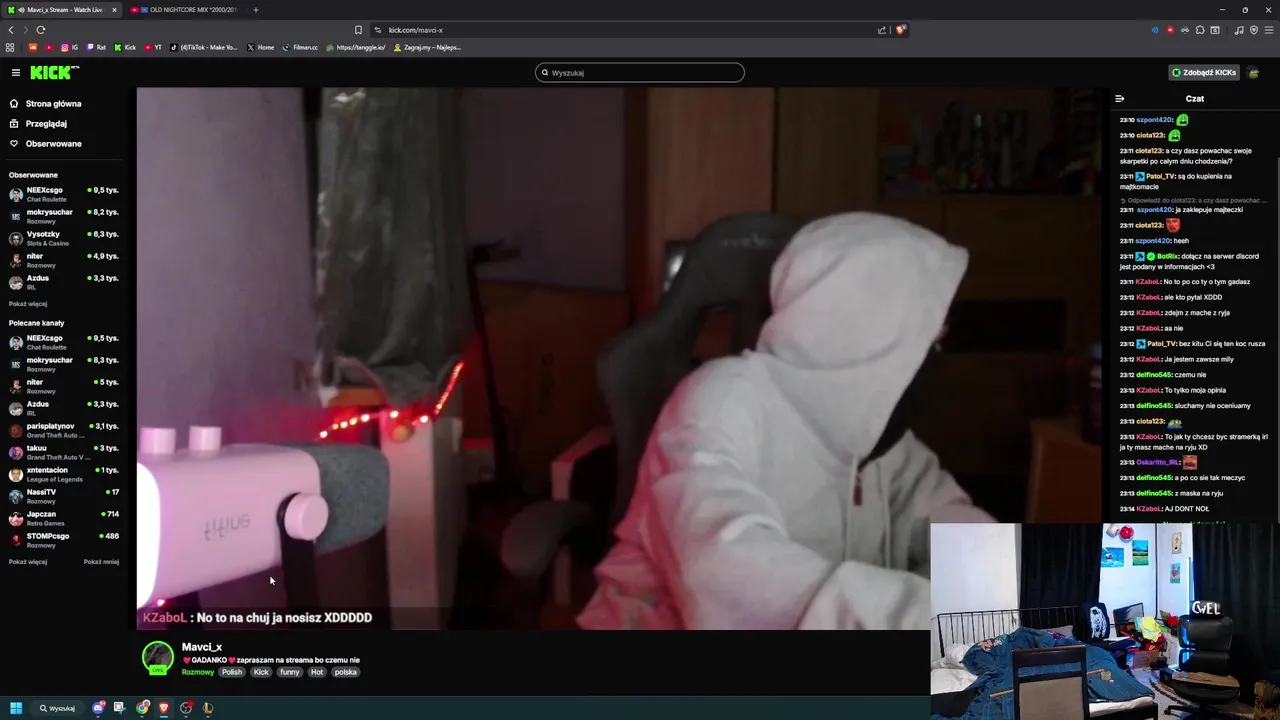This screenshot has width=1280, height=720.
Task: Open the Brave extensions puzzle icon
Action: click(x=1200, y=30)
